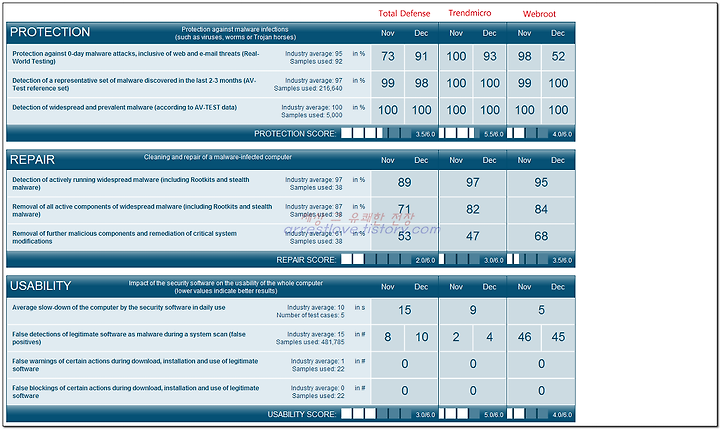Click "Samples used: 481,785" text
This screenshot has width=720, height=429.
pyautogui.click(x=310, y=342)
